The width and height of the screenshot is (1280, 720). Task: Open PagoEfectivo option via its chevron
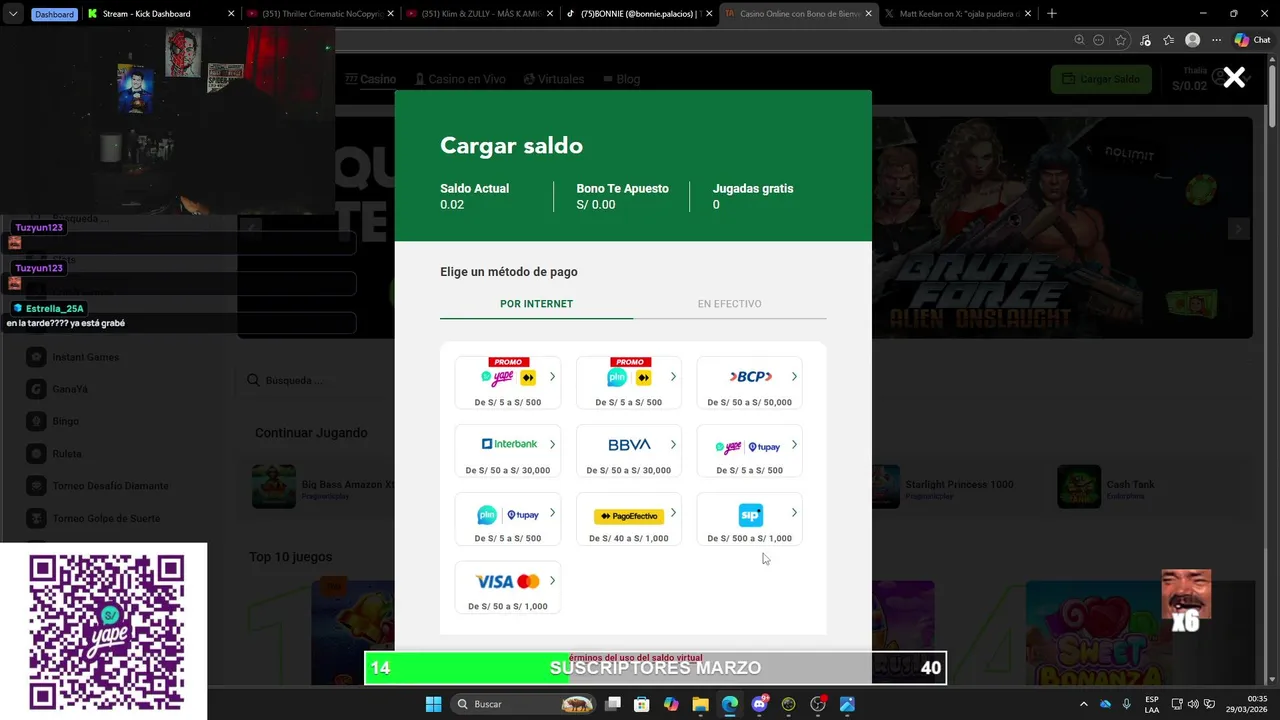[673, 513]
